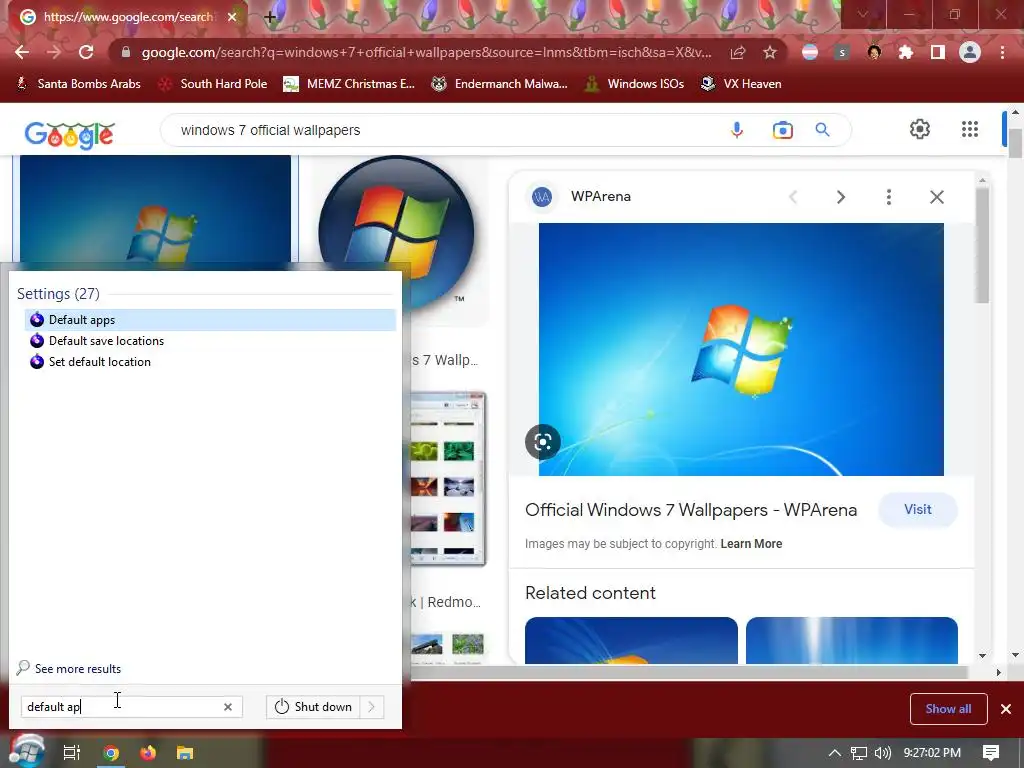
Task: Select Default apps in Start results
Action: 210,319
